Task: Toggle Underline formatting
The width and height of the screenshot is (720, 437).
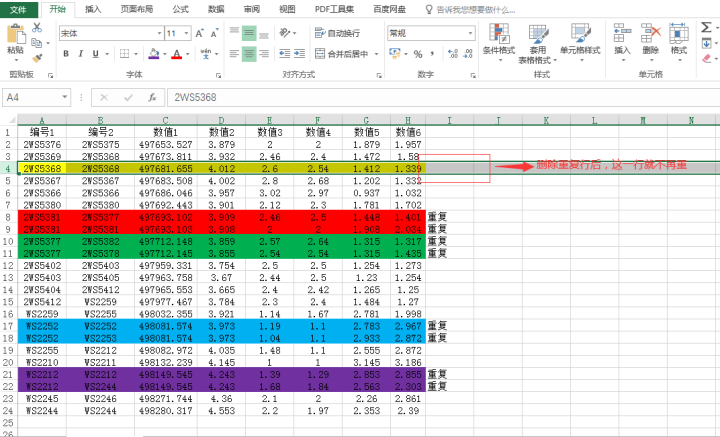Action: point(96,54)
